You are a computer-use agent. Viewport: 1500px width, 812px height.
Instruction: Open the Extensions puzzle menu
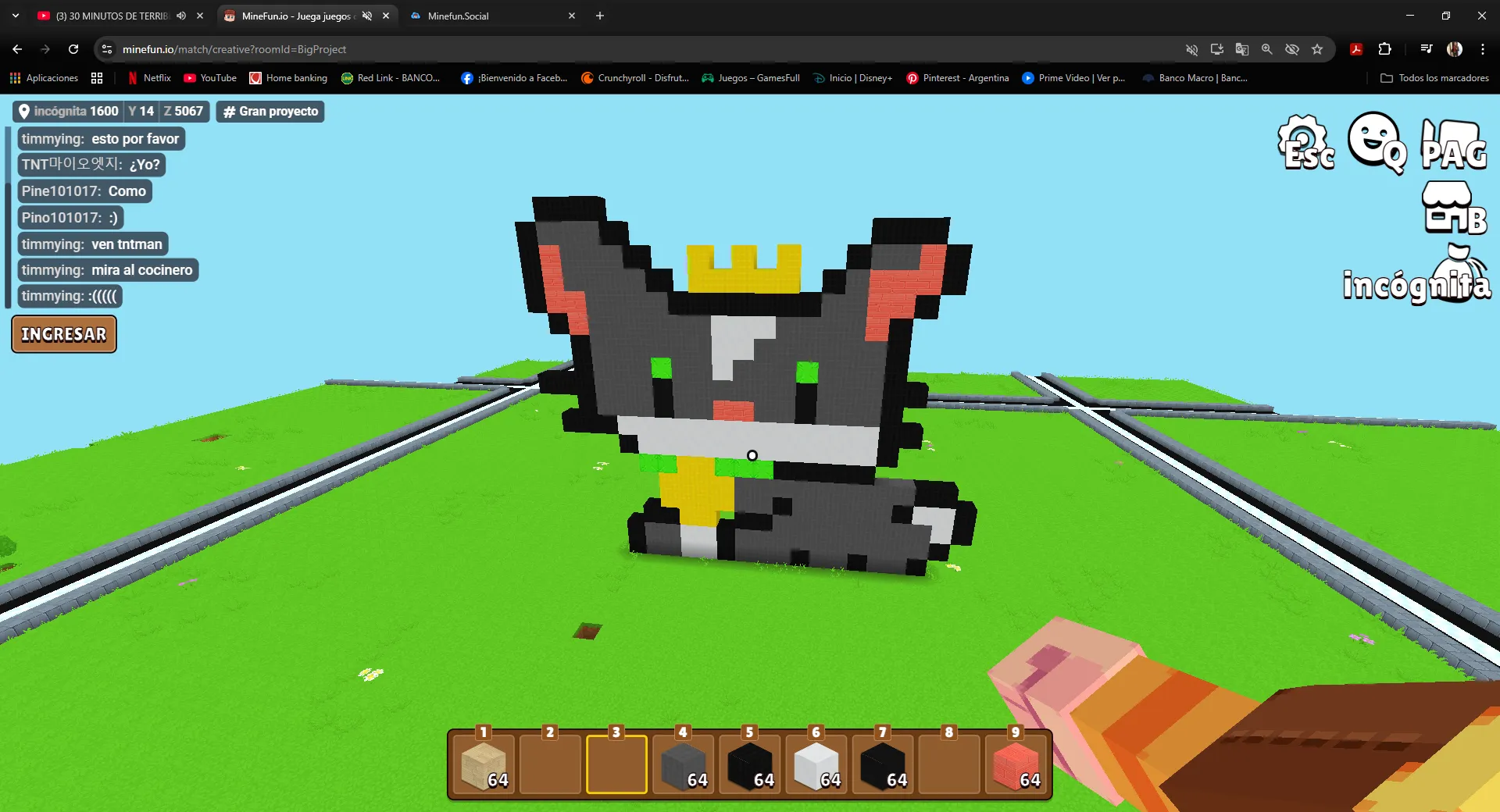(x=1385, y=49)
